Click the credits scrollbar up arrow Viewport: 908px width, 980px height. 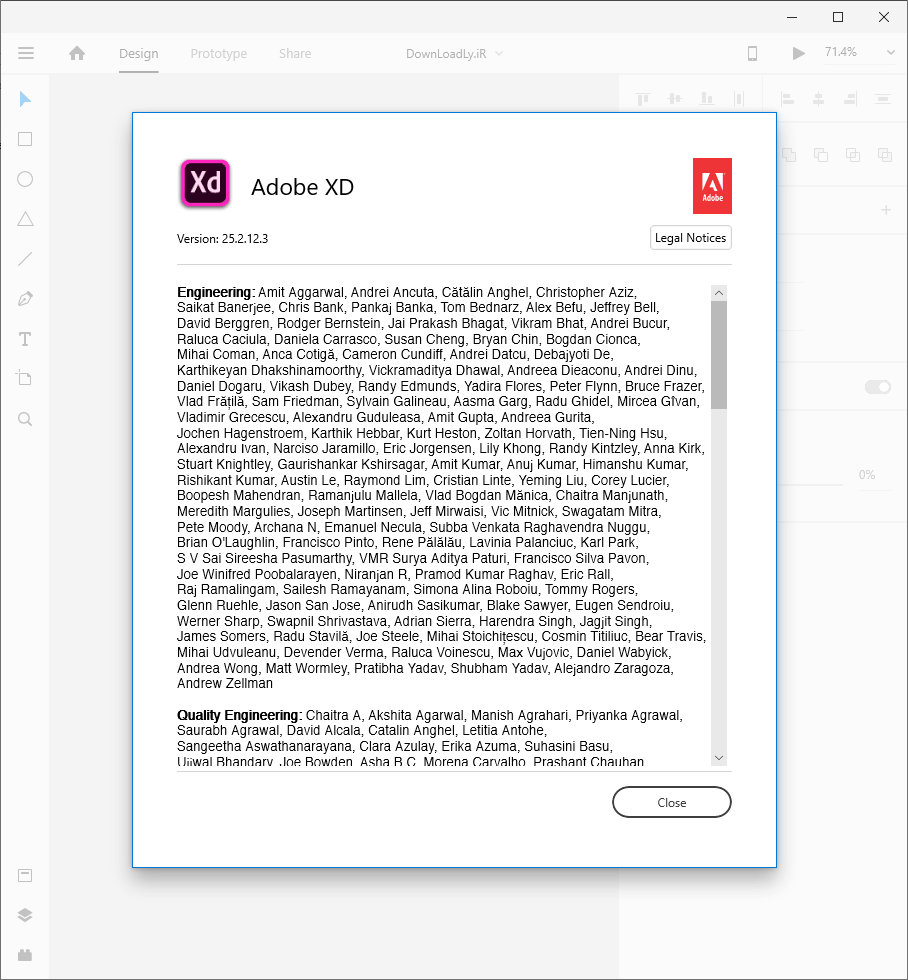pyautogui.click(x=719, y=292)
